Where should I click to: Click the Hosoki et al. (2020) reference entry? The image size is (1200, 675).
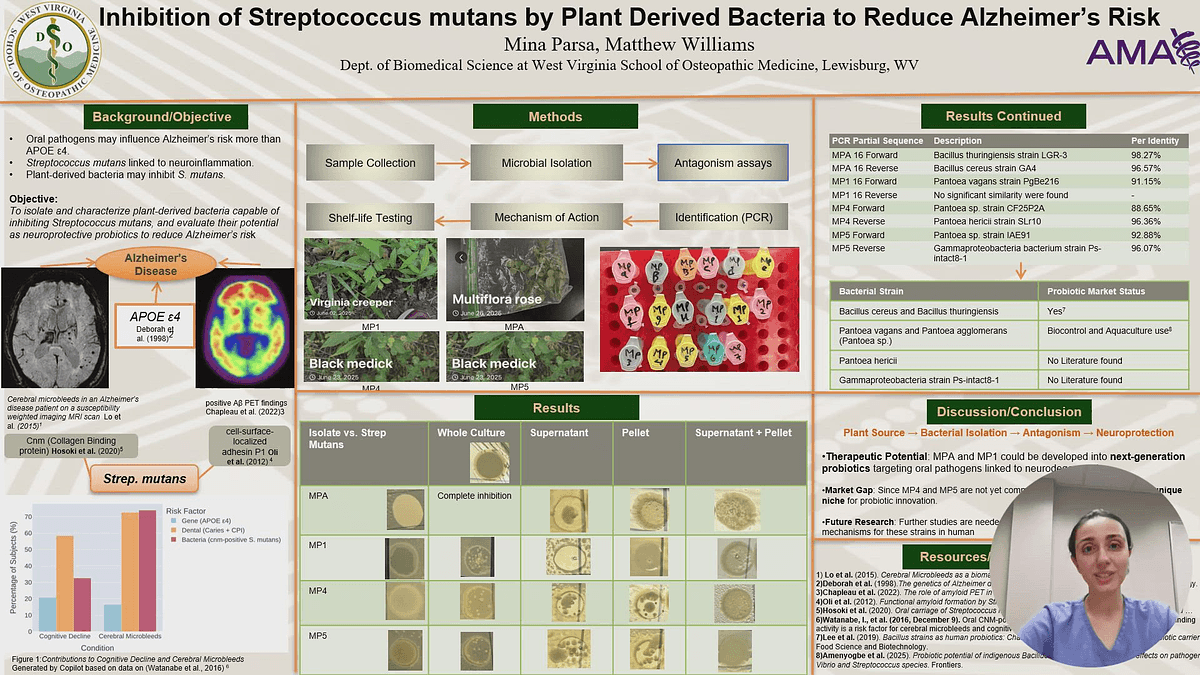click(x=905, y=611)
